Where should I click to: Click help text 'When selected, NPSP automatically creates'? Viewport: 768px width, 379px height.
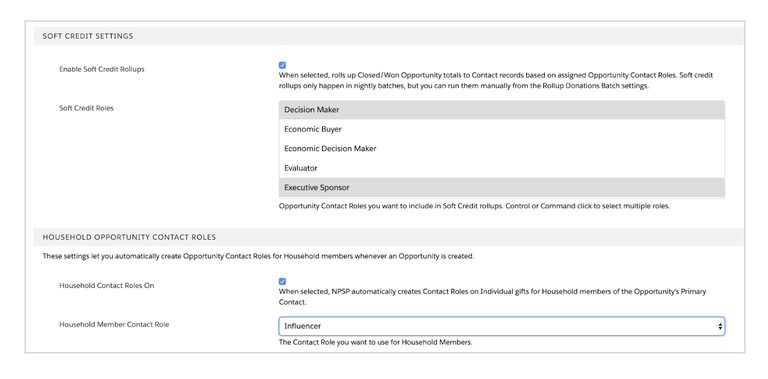tap(492, 297)
